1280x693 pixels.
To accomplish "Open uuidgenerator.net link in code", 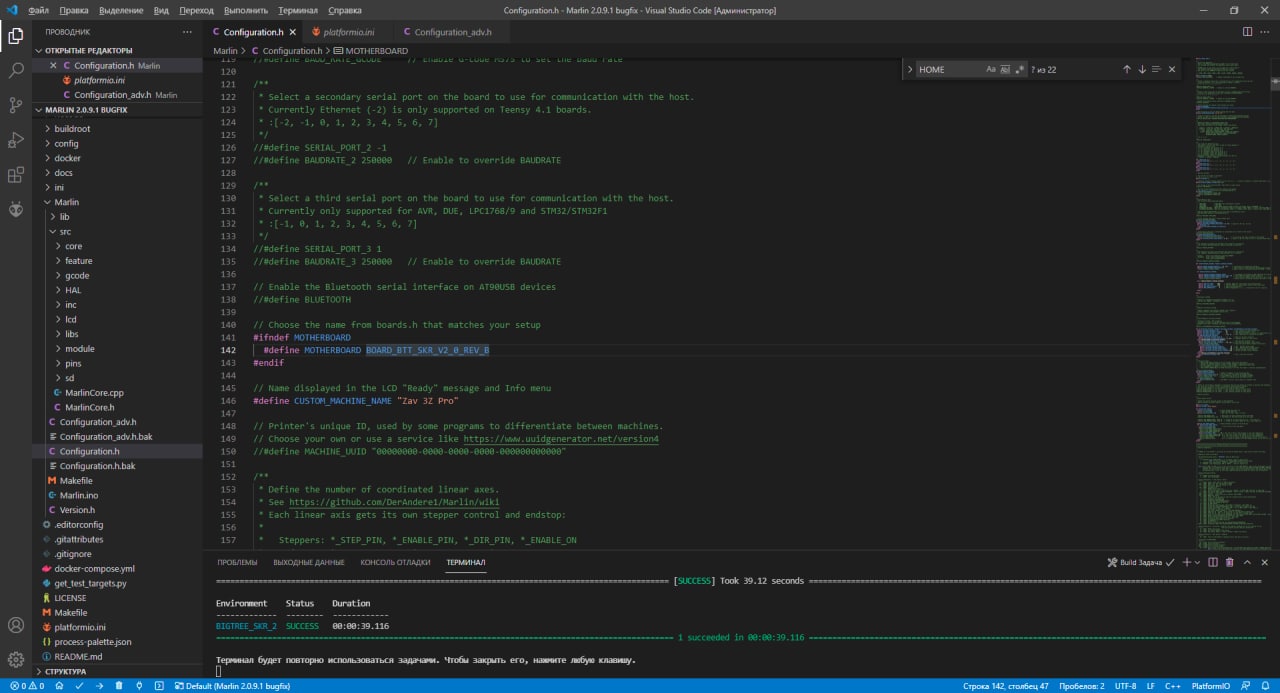I will (x=561, y=438).
